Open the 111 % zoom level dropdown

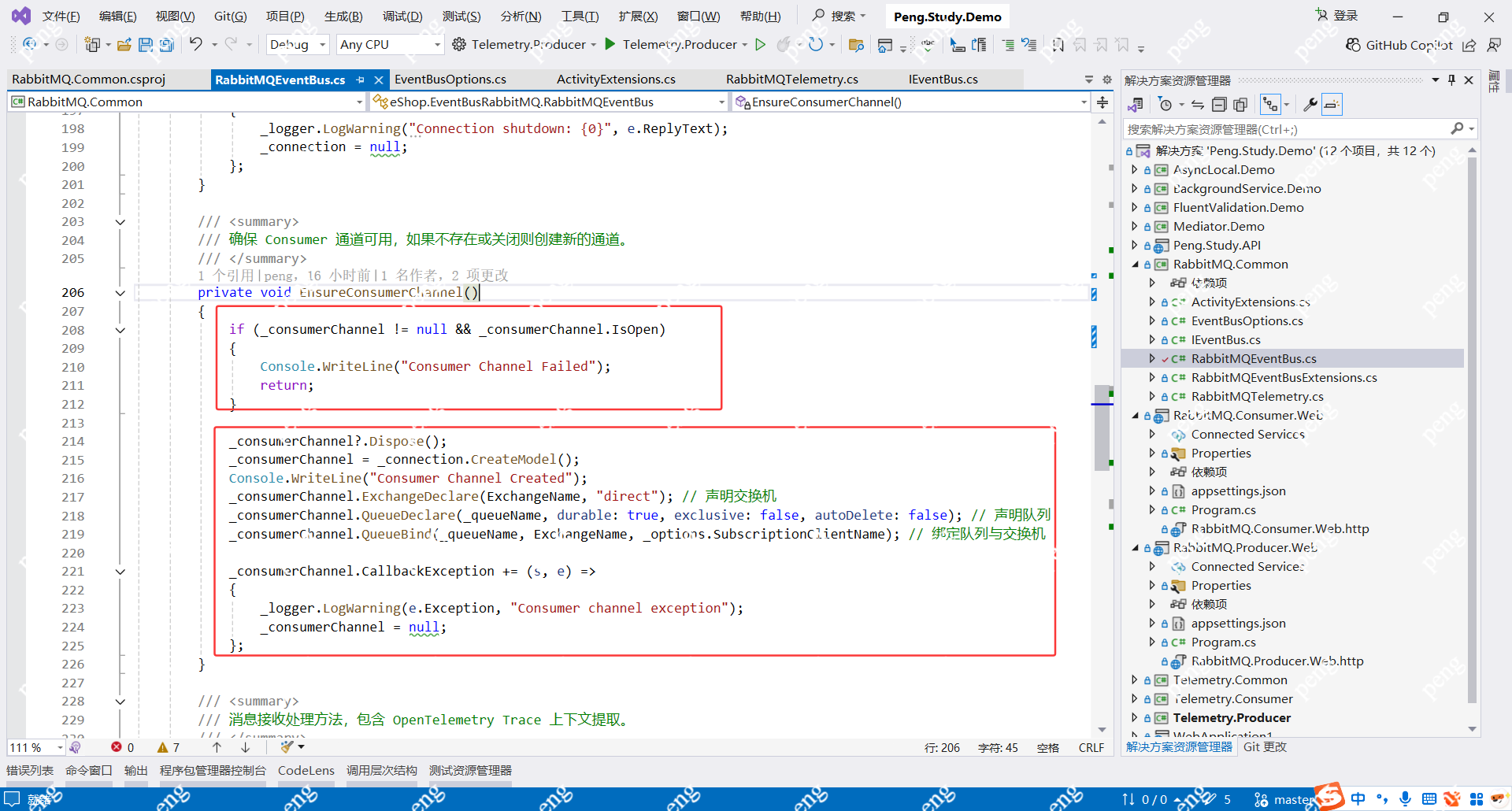[36, 747]
